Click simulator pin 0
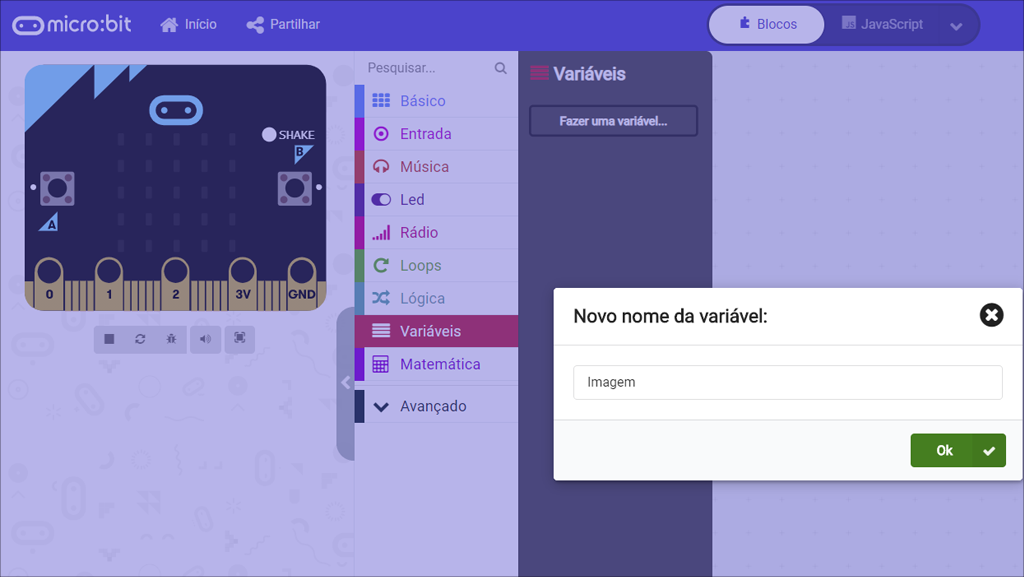 [x=49, y=284]
